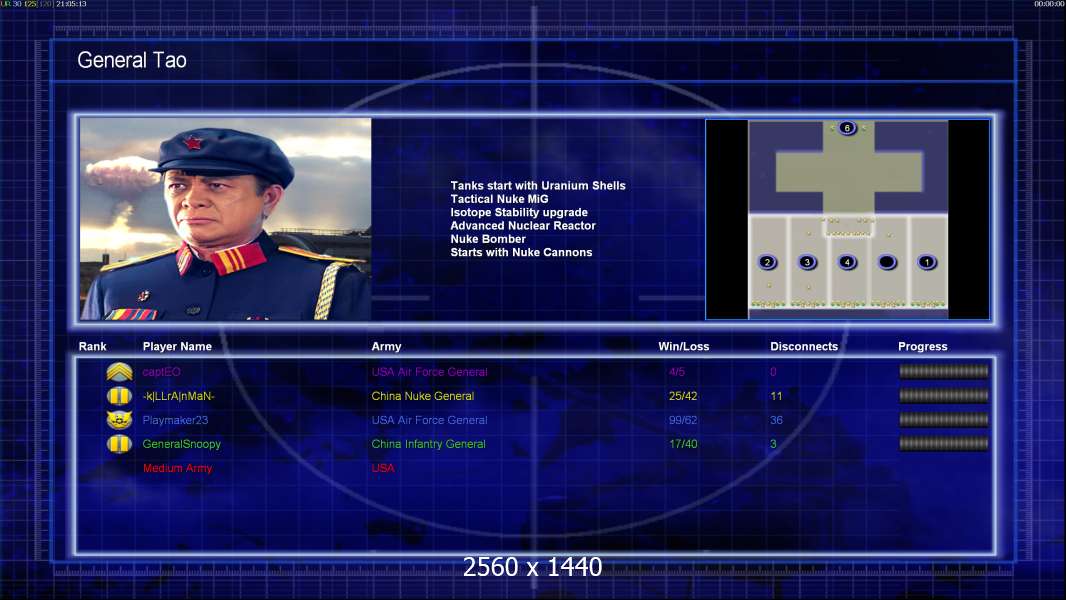Click the Rank column header
This screenshot has height=600, width=1066.
click(92, 347)
